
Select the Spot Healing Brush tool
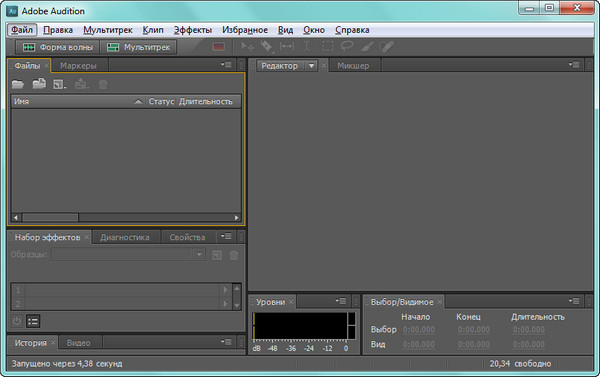[x=387, y=47]
